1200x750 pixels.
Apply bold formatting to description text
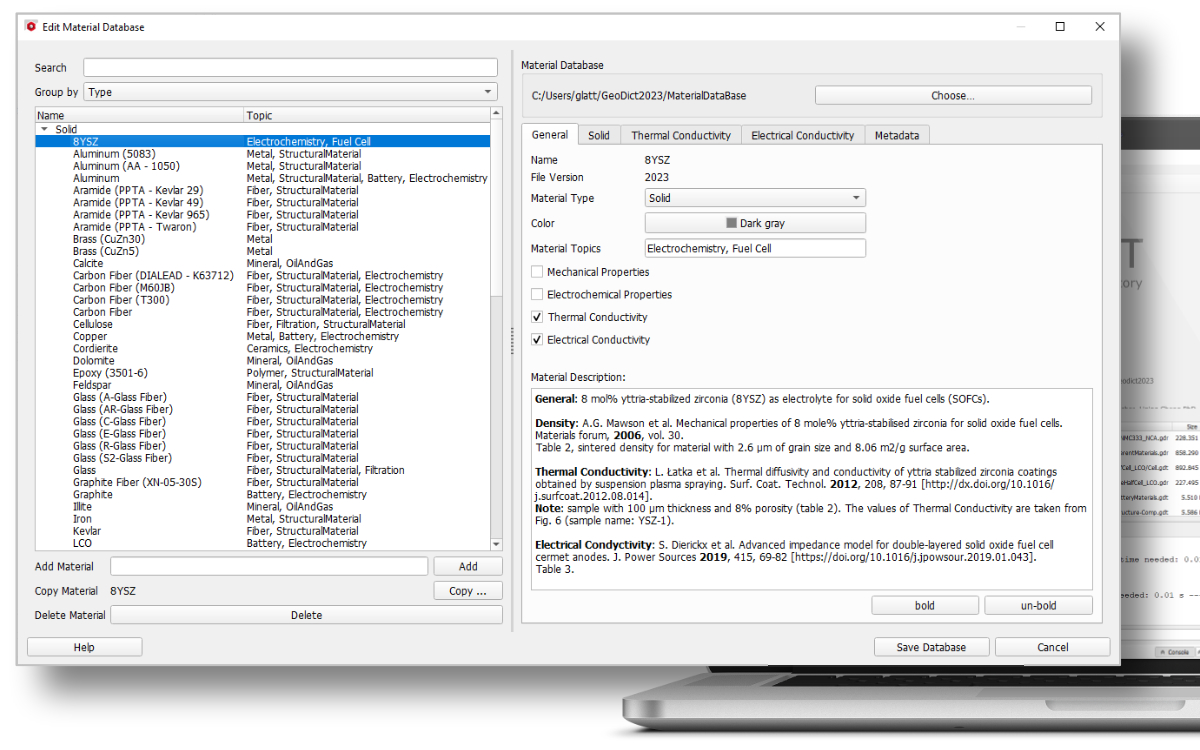[924, 604]
